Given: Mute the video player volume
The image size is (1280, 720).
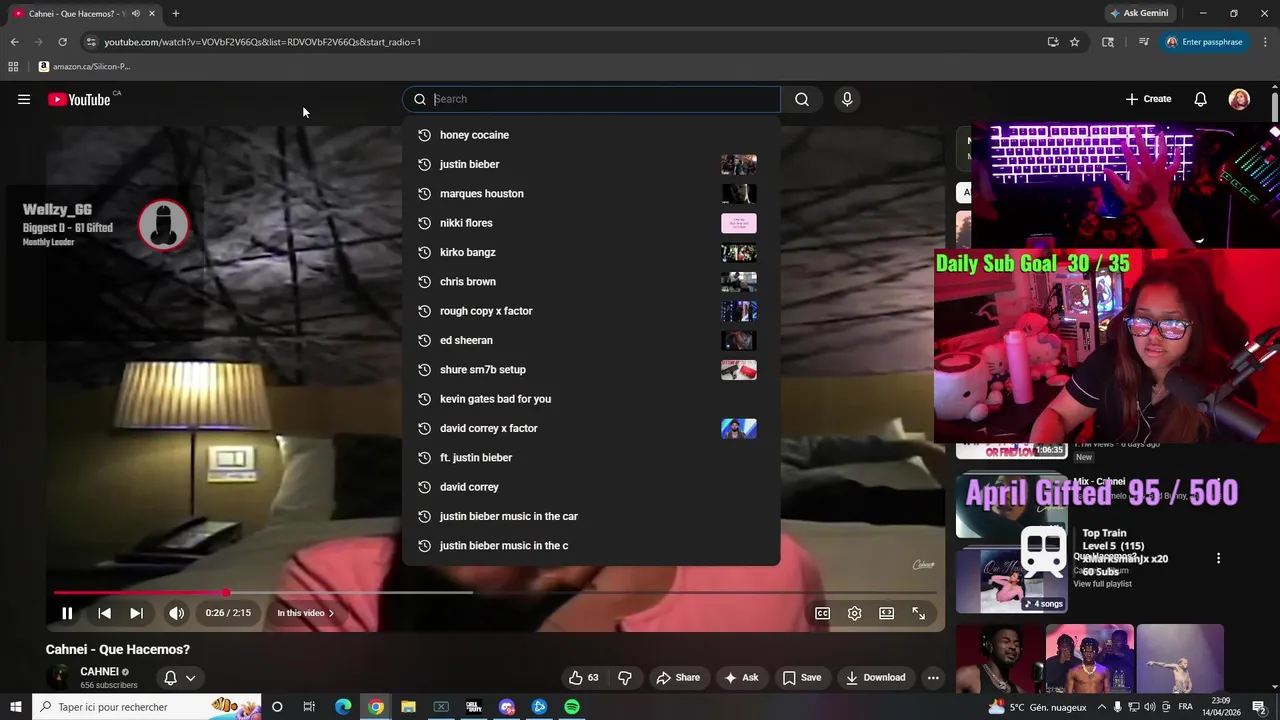Looking at the screenshot, I should [x=176, y=613].
